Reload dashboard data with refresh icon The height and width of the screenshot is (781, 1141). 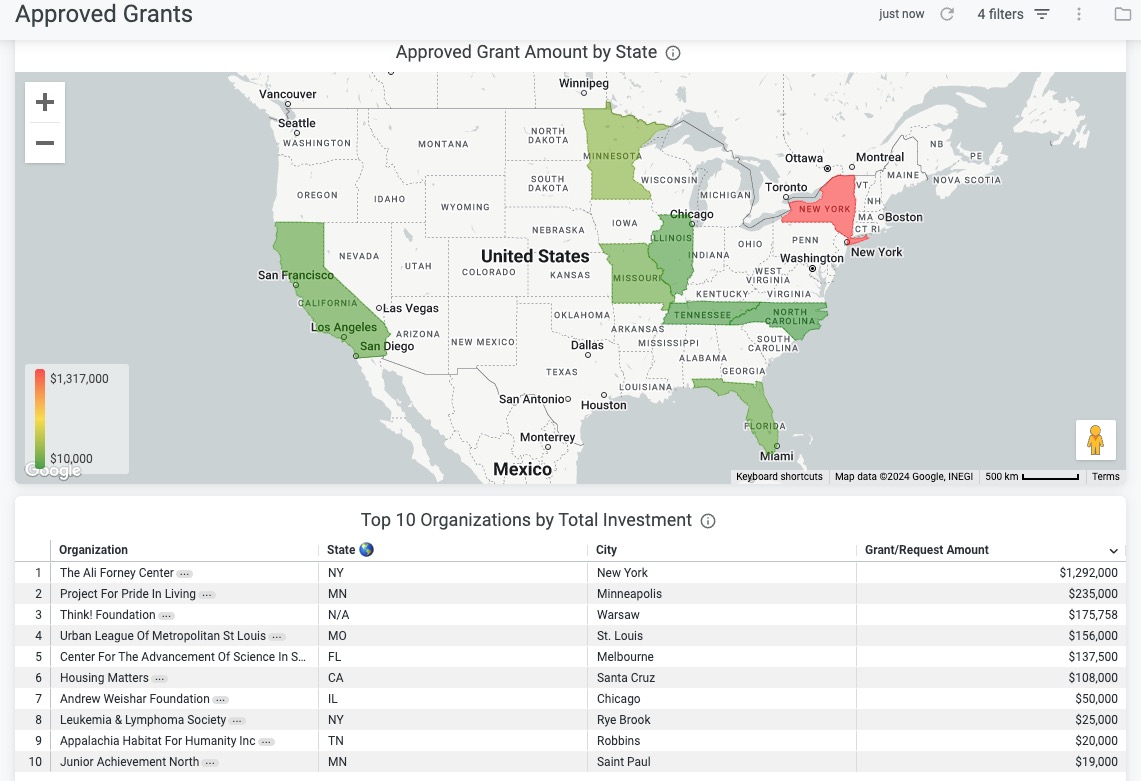click(947, 14)
